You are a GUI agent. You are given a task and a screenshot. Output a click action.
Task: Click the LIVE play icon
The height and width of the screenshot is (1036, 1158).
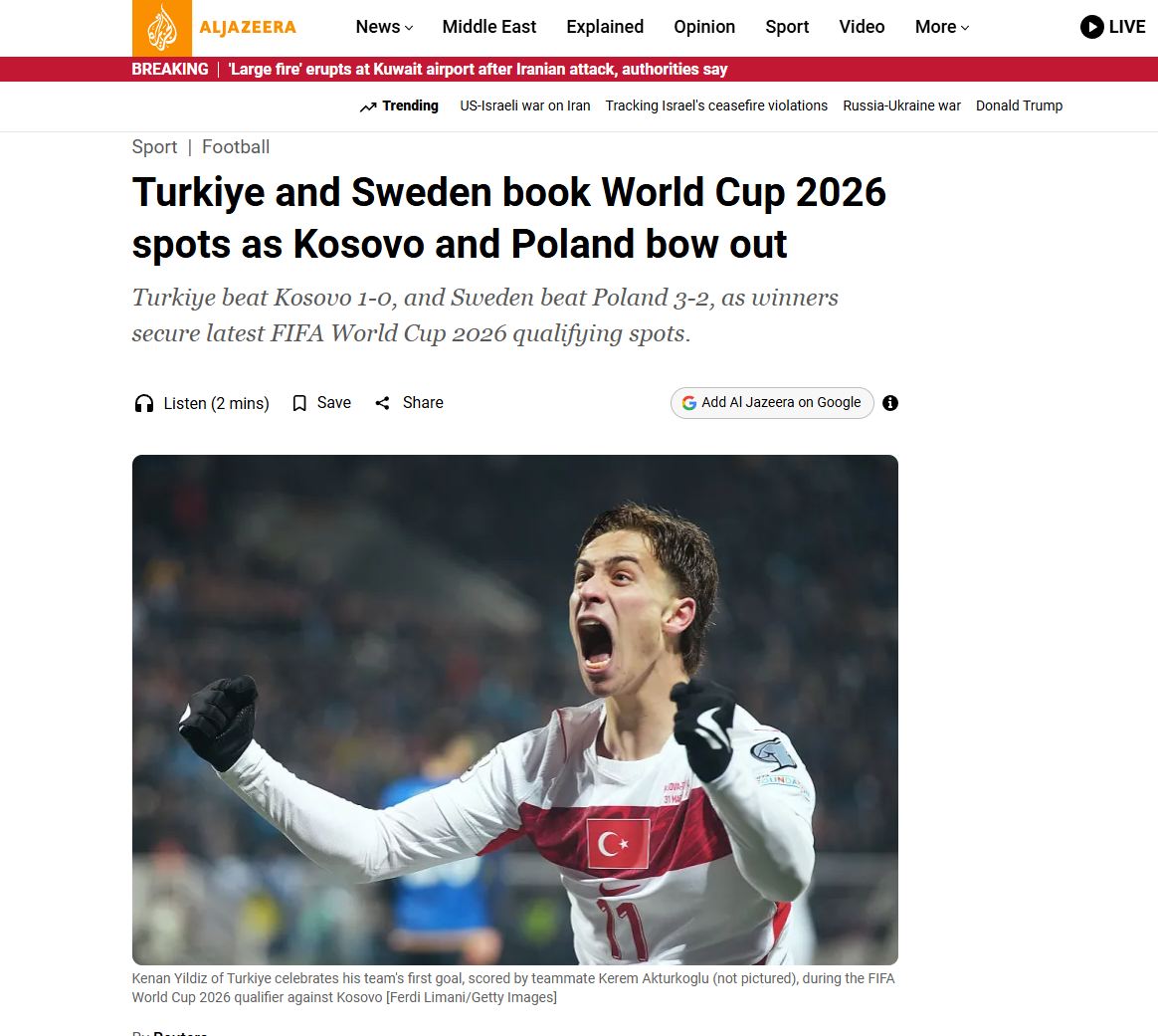coord(1091,27)
